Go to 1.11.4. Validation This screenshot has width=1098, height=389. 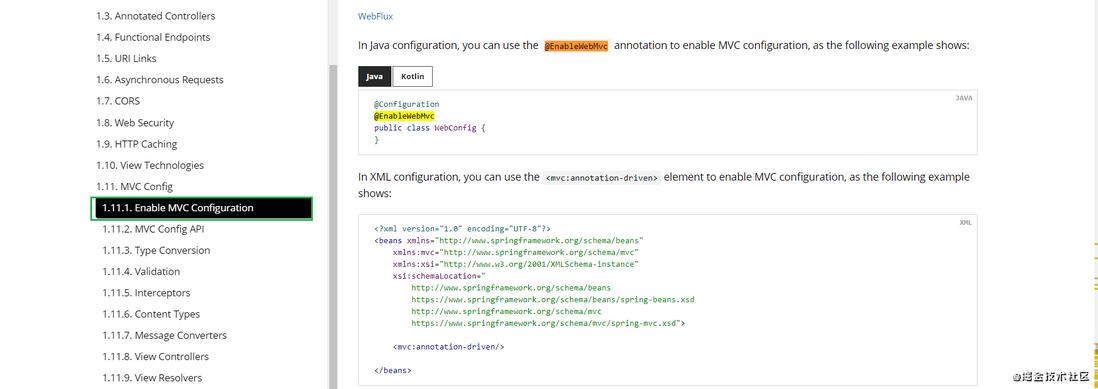point(141,271)
